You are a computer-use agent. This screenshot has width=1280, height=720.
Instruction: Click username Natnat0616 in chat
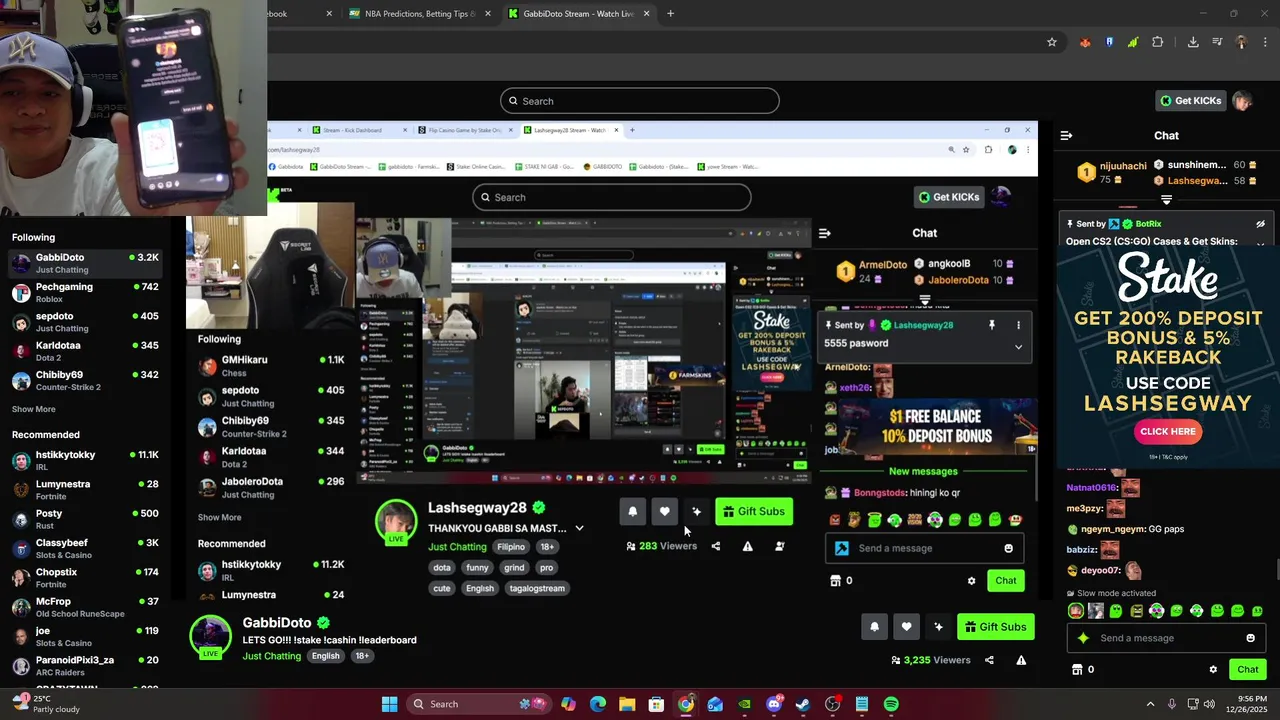tap(1091, 488)
